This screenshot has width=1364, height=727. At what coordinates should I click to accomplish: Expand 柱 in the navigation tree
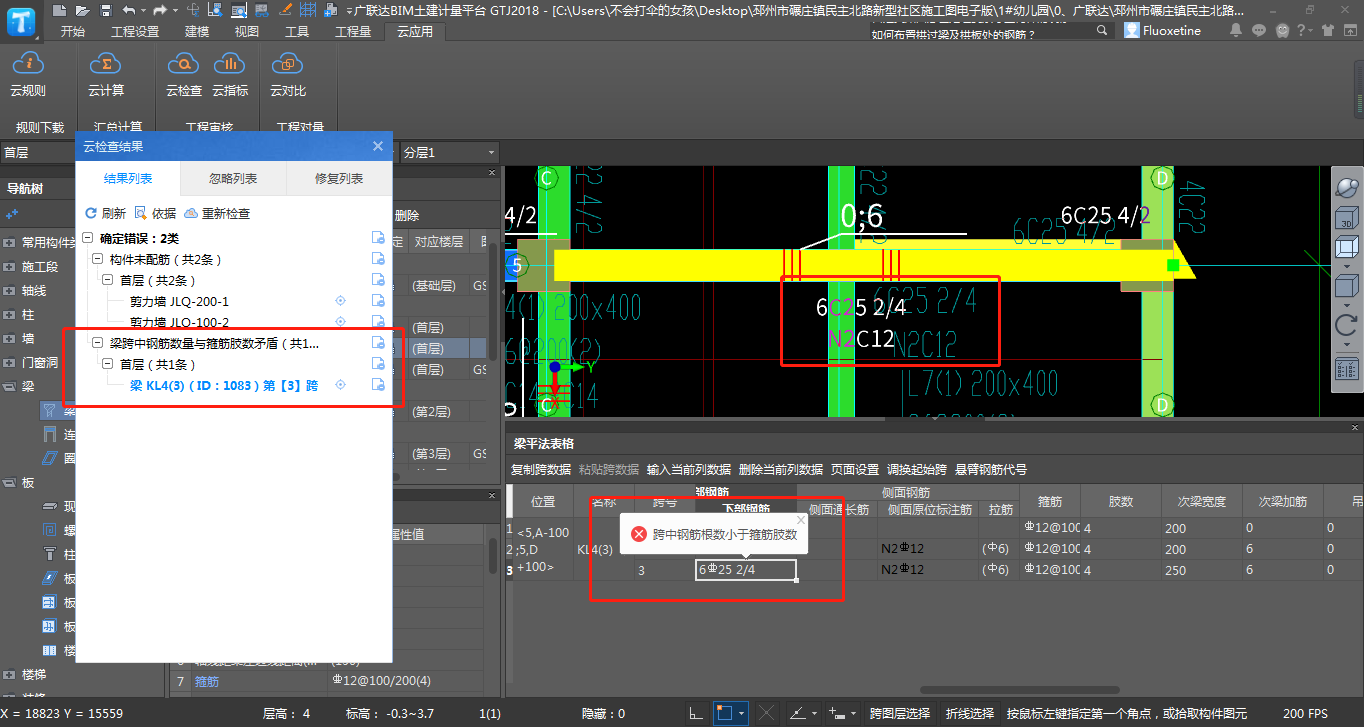coord(9,315)
